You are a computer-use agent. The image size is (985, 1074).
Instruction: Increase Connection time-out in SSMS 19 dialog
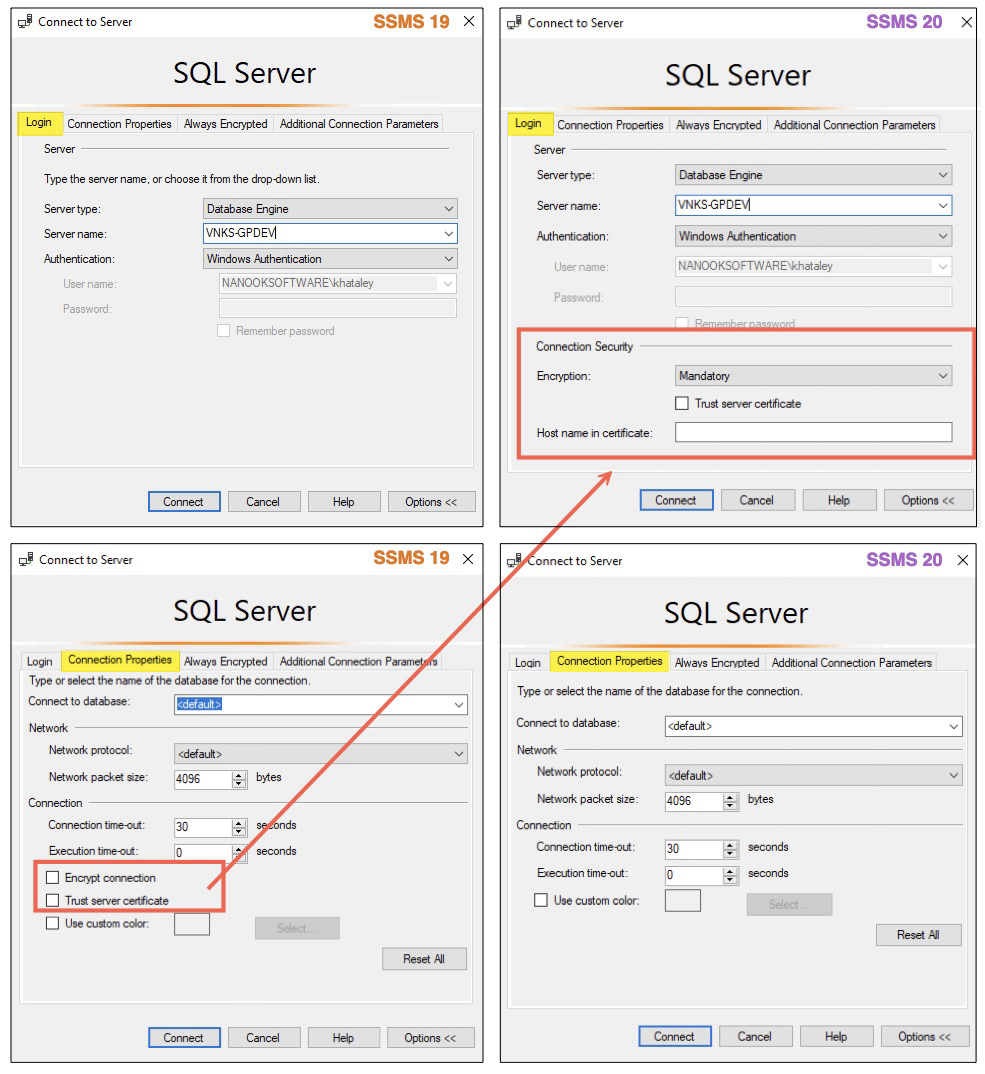point(238,823)
